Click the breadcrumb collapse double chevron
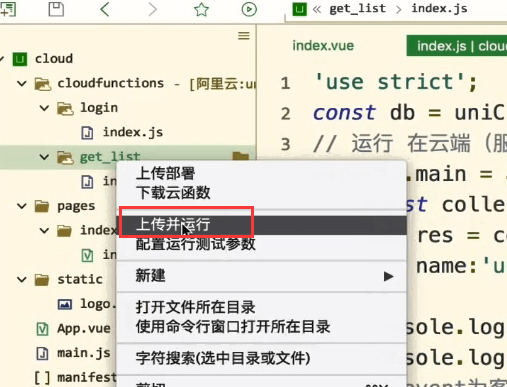This screenshot has width=507, height=387. pyautogui.click(x=317, y=9)
